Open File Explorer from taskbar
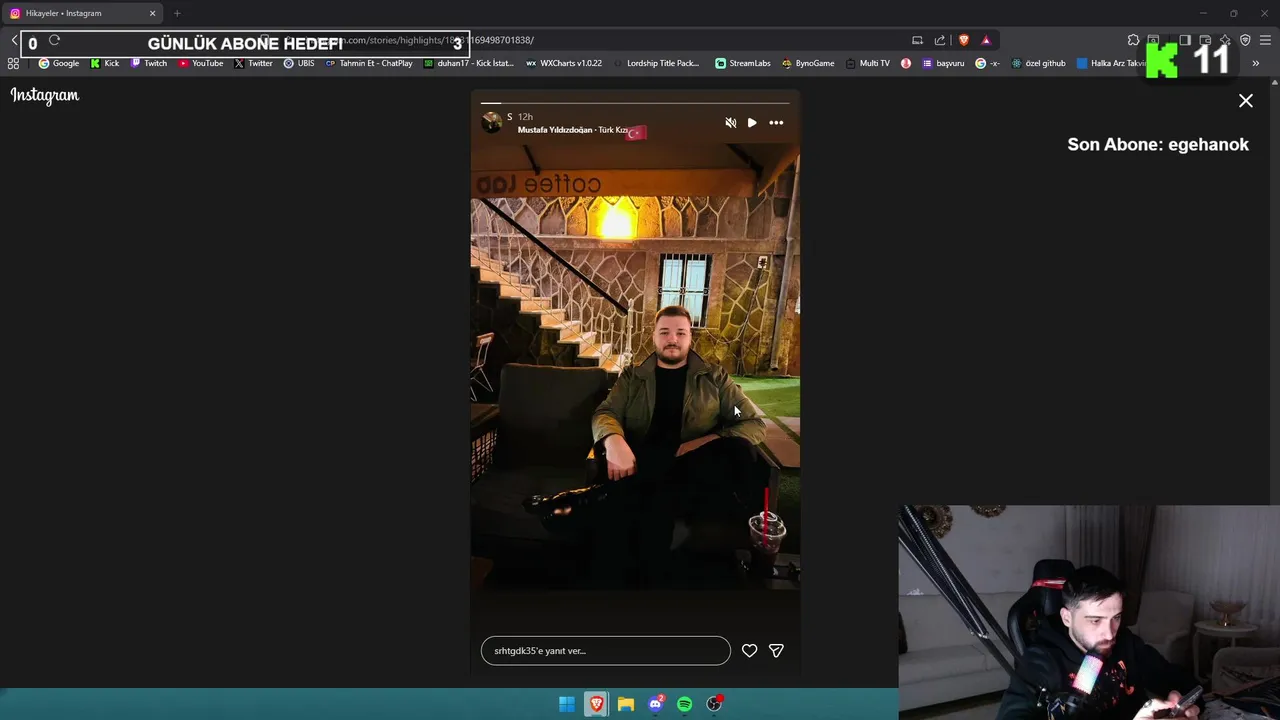 (x=626, y=704)
